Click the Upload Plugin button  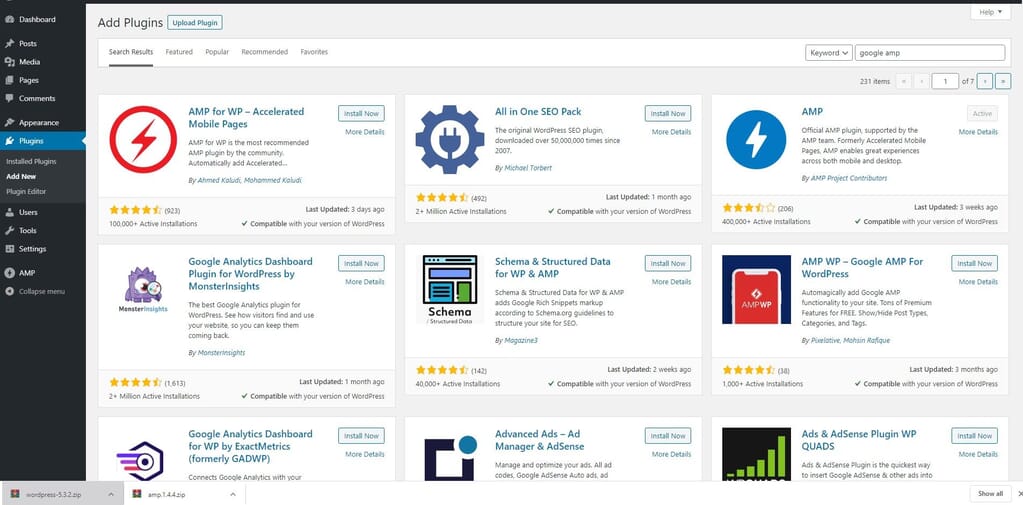(195, 23)
